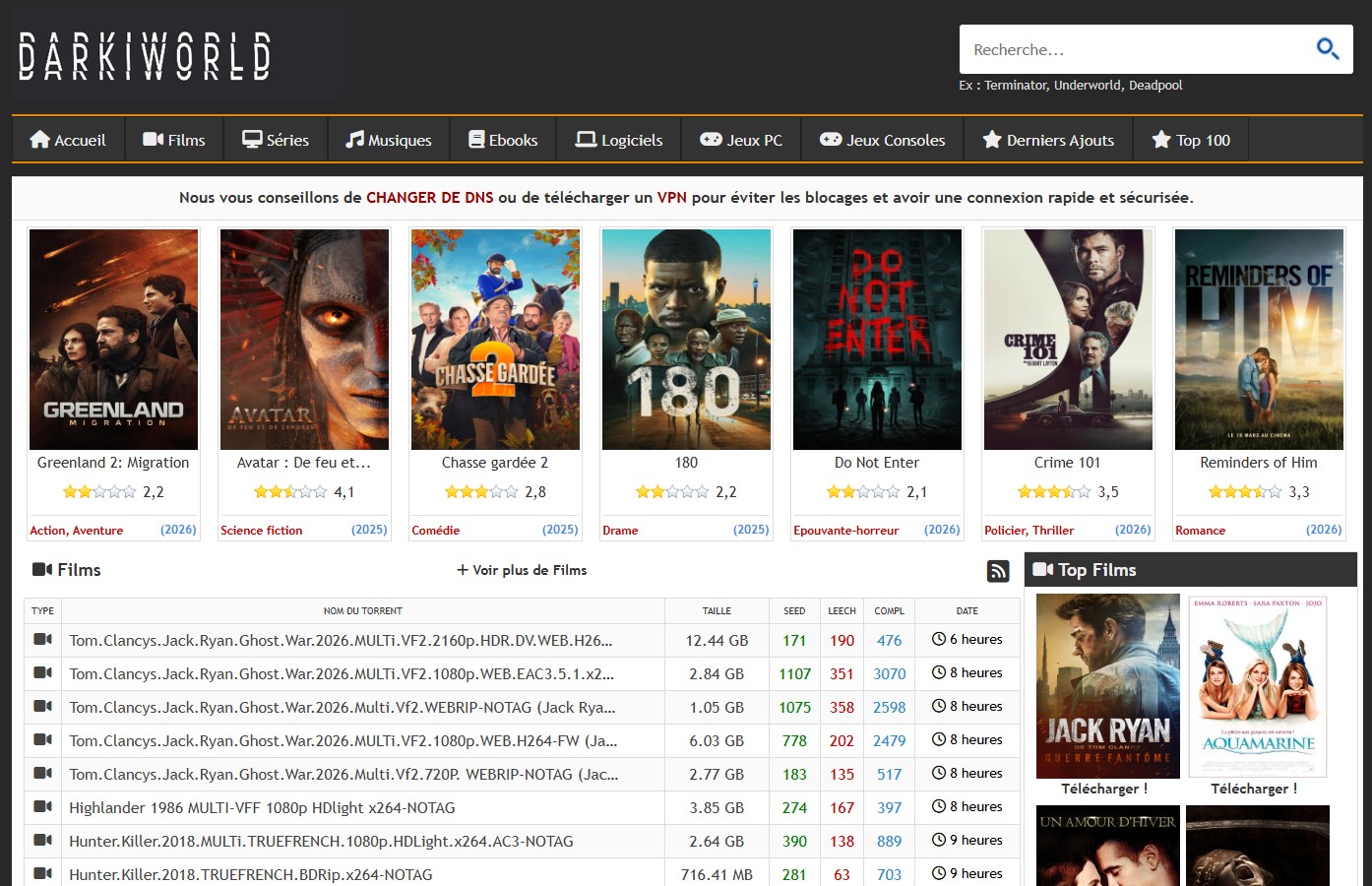This screenshot has height=886, width=1372.
Task: Click the camera icon in Top Films header
Action: pos(1043,569)
